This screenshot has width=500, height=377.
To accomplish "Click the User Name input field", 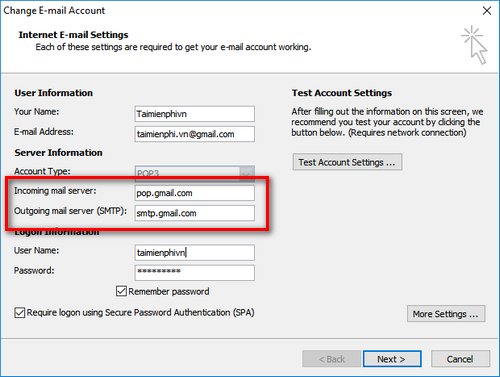I will click(x=195, y=253).
